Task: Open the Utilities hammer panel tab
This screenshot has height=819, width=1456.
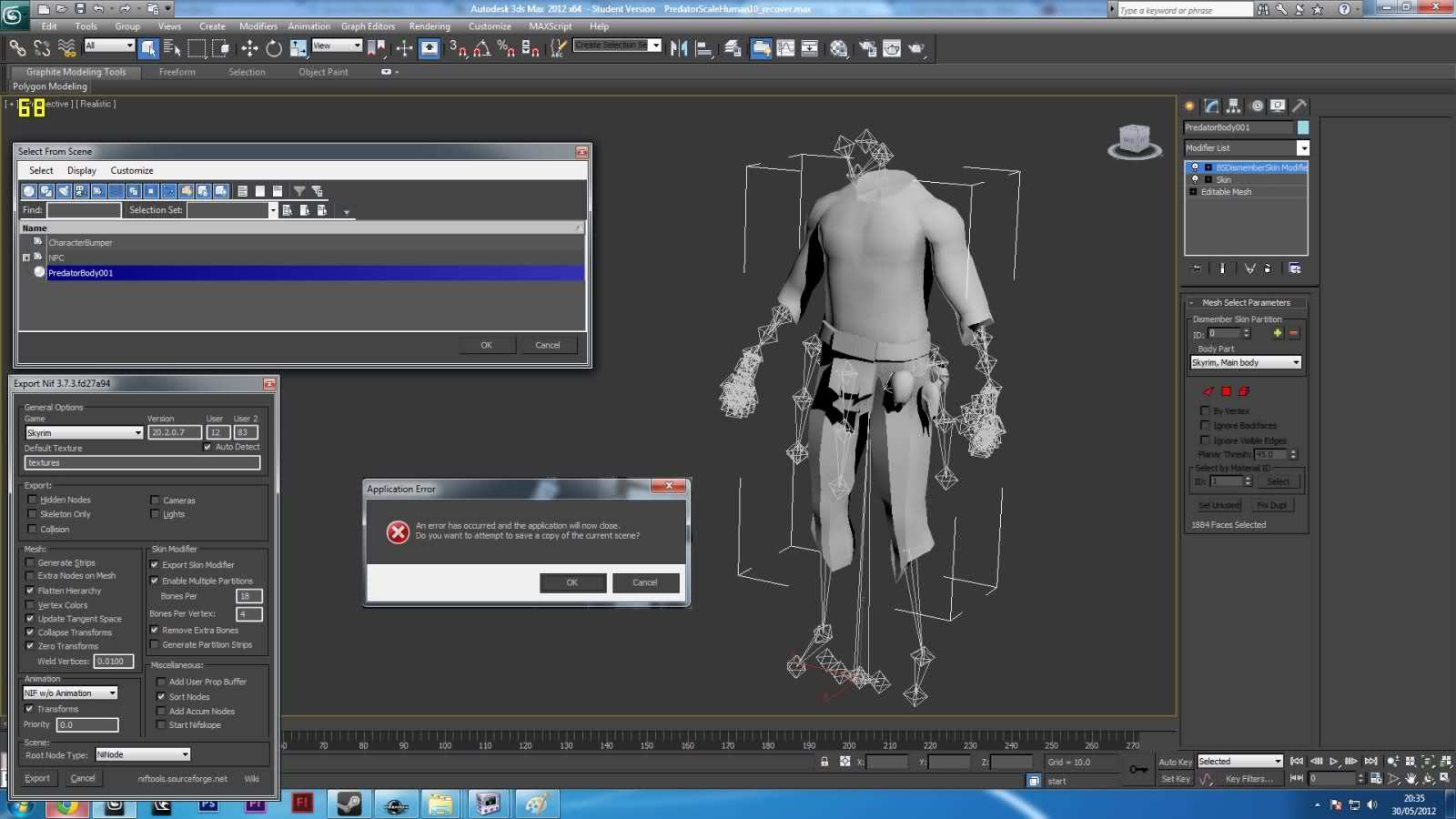Action: [x=1299, y=106]
